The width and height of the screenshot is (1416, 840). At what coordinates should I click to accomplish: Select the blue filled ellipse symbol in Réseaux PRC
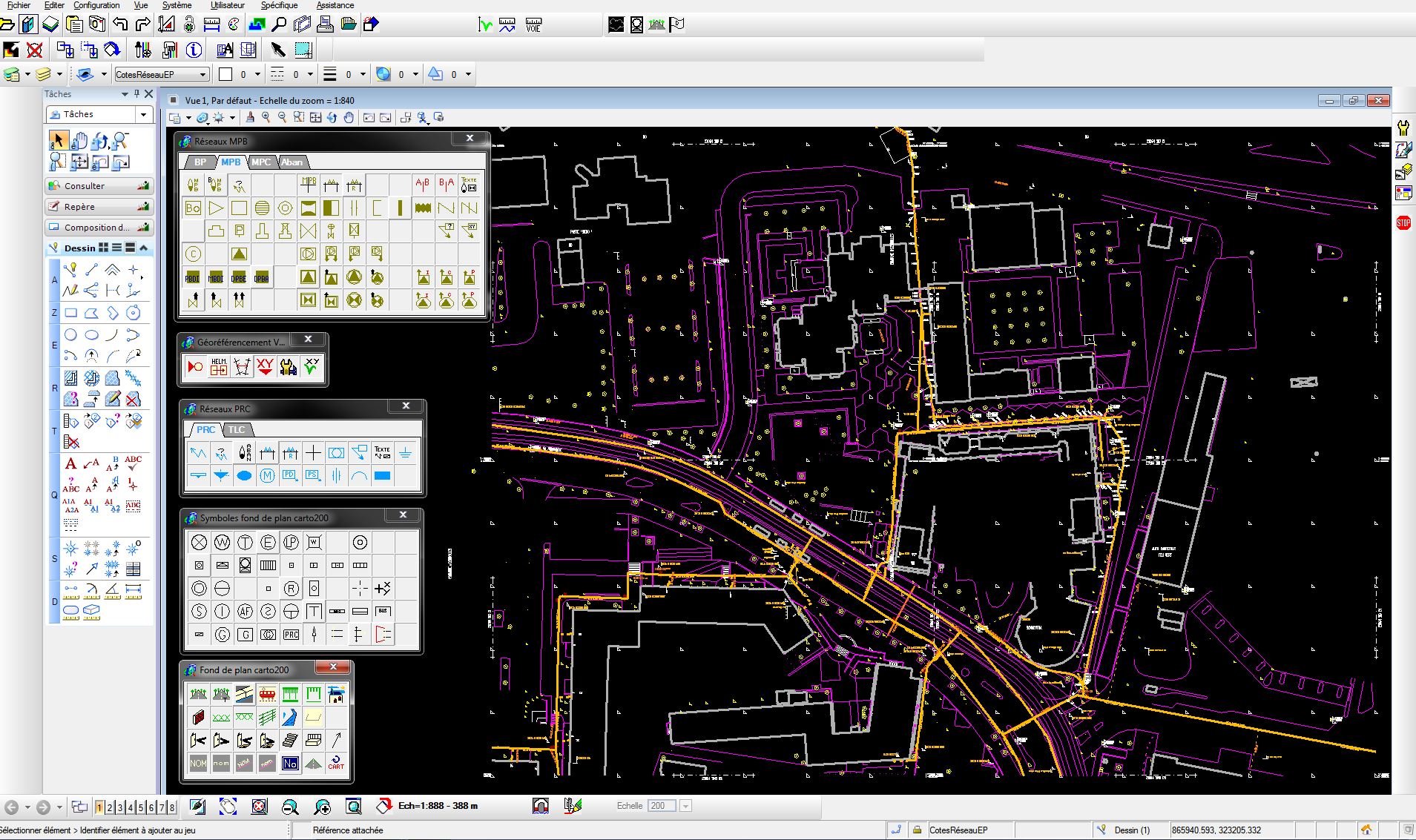(x=244, y=476)
